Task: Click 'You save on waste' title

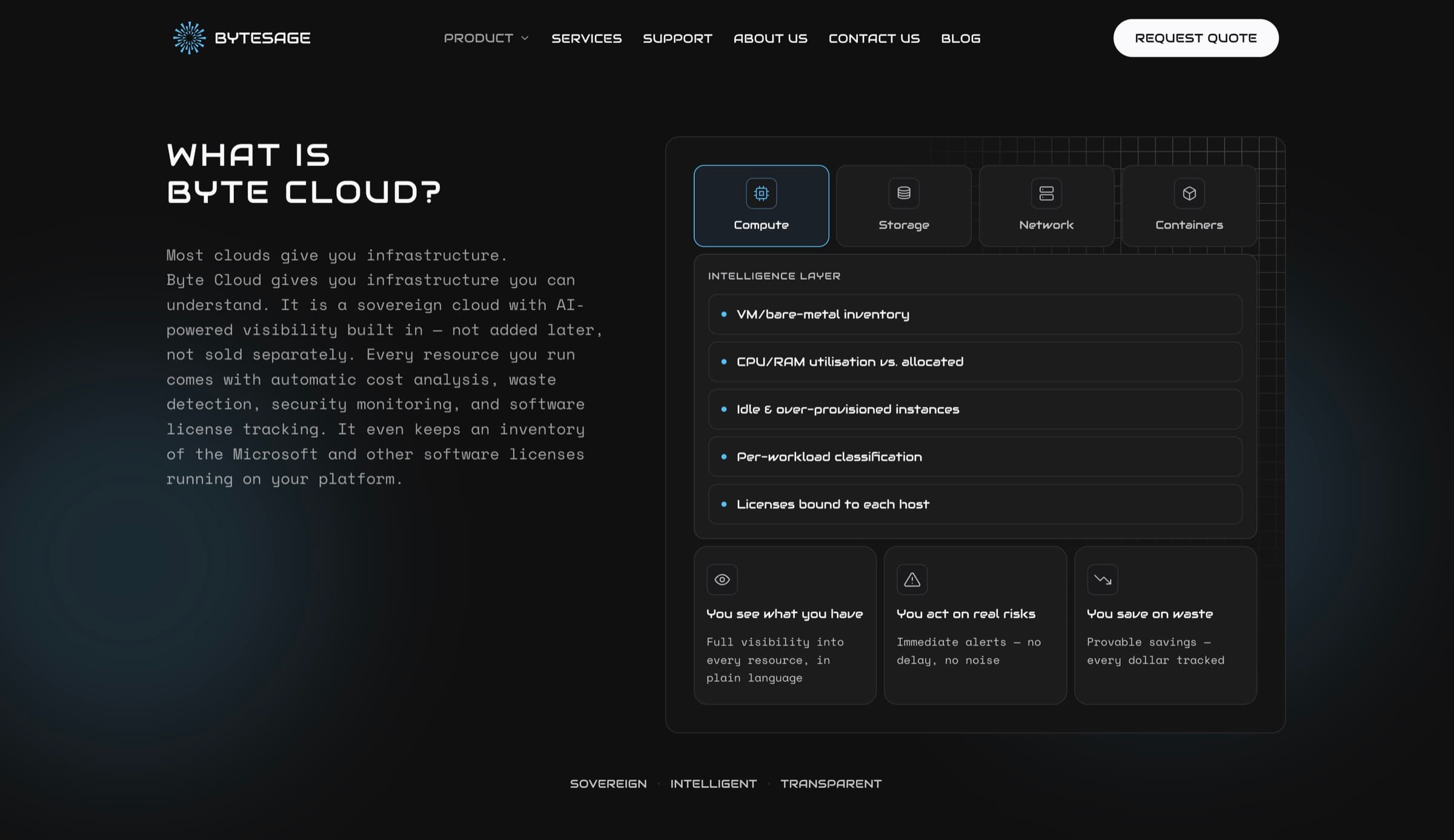Action: tap(1149, 614)
